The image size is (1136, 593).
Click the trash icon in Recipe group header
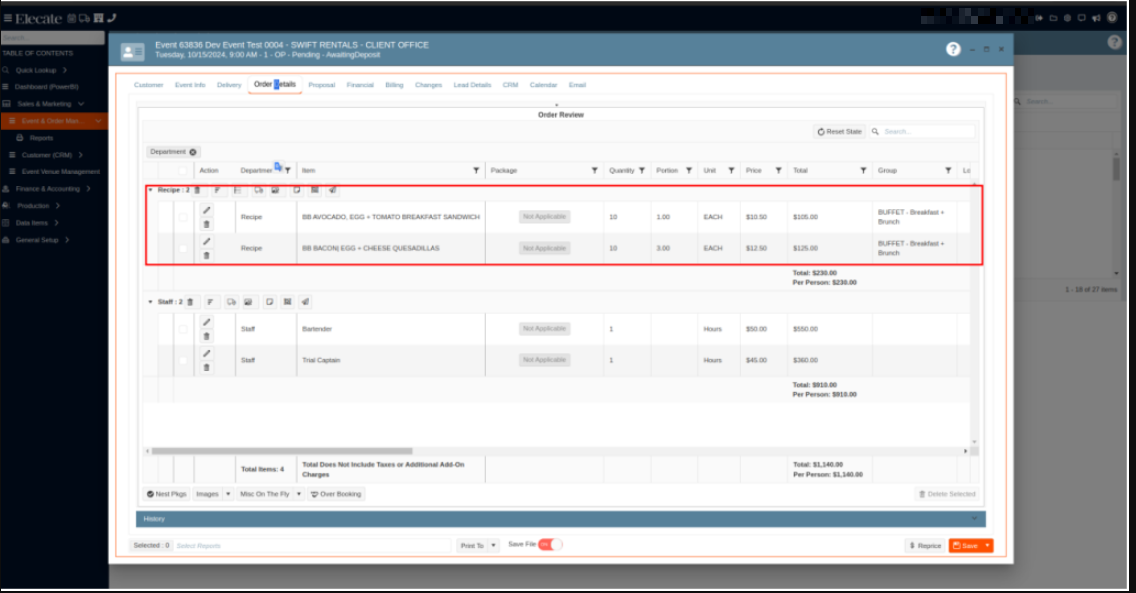click(197, 190)
